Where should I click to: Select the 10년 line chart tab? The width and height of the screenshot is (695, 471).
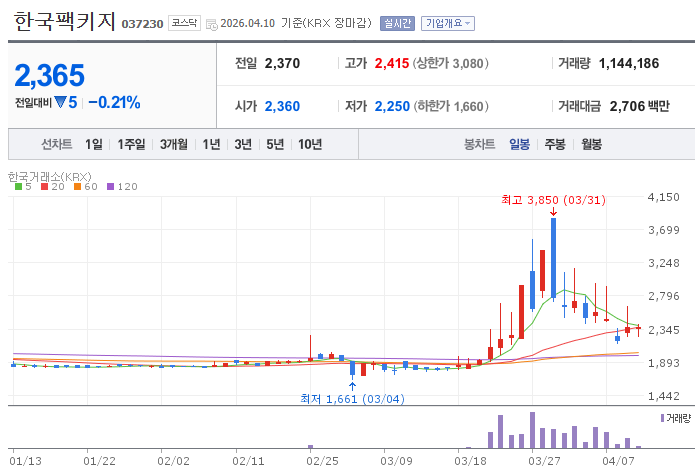tap(310, 144)
